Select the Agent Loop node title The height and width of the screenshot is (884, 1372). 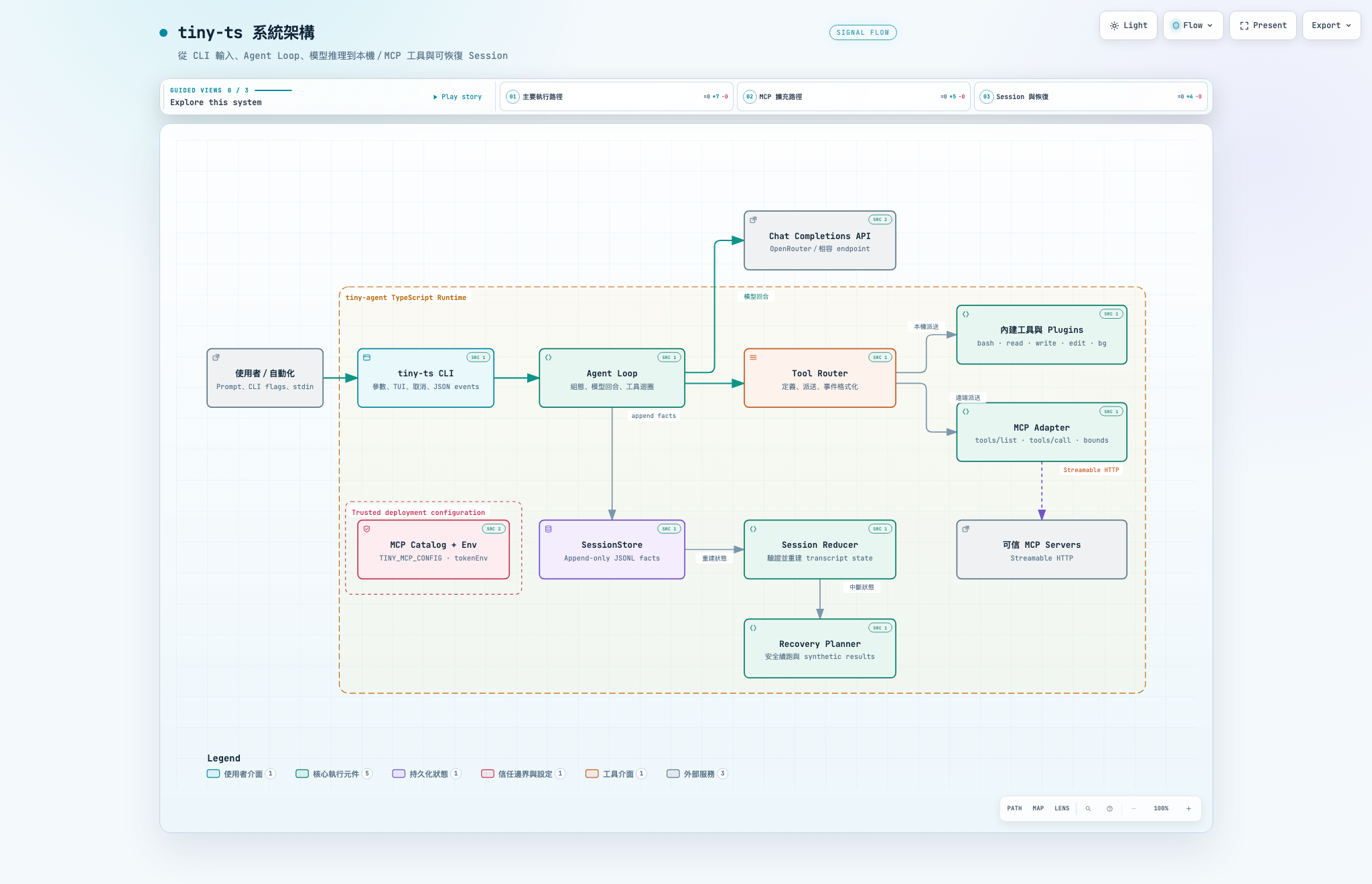(612, 374)
